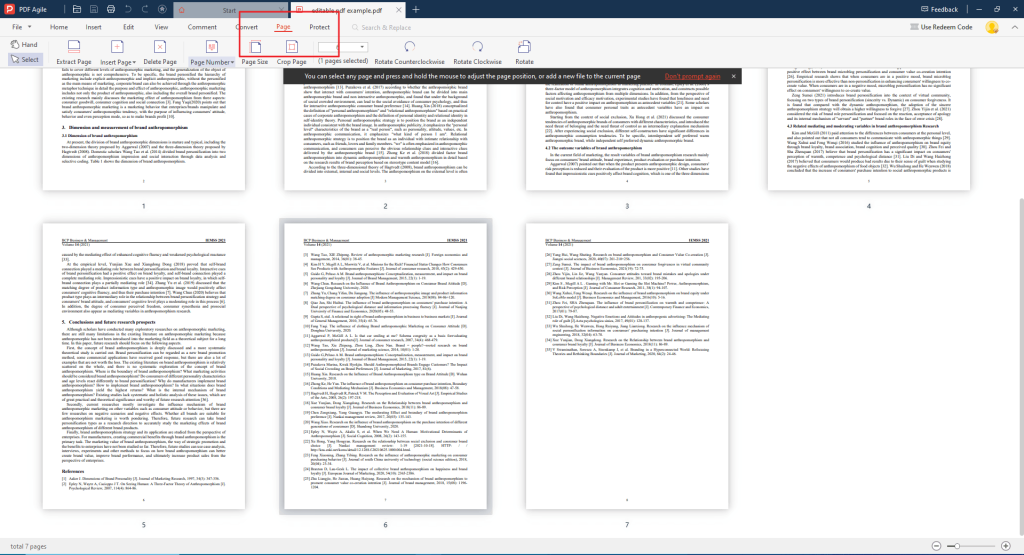Adjust the zoom slider handle
Image resolution: width=1024 pixels, height=555 pixels.
pyautogui.click(x=957, y=546)
